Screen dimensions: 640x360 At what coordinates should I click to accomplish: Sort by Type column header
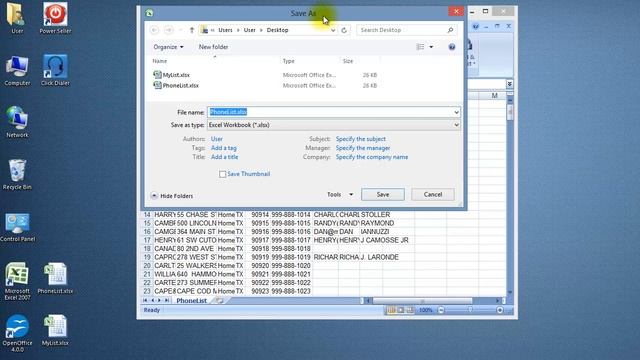(x=289, y=61)
